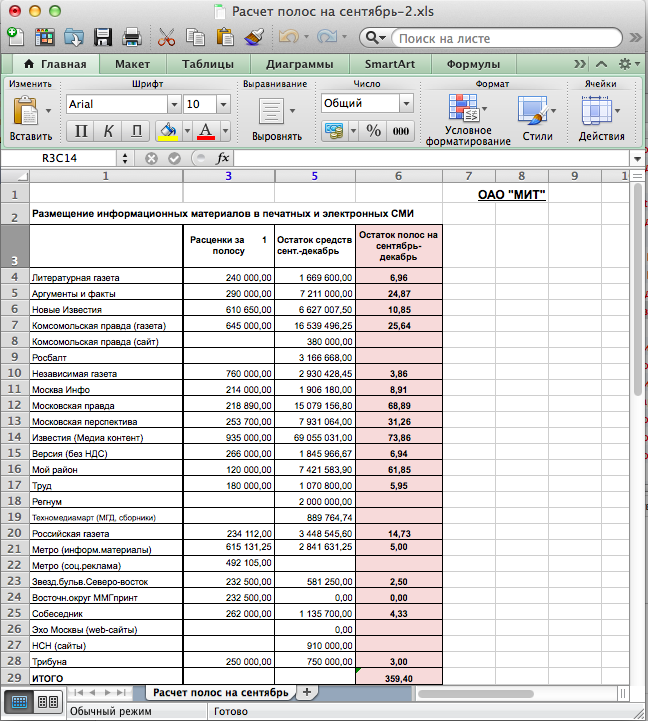
Task: Select all cells via corner button
Action: pyautogui.click(x=15, y=176)
